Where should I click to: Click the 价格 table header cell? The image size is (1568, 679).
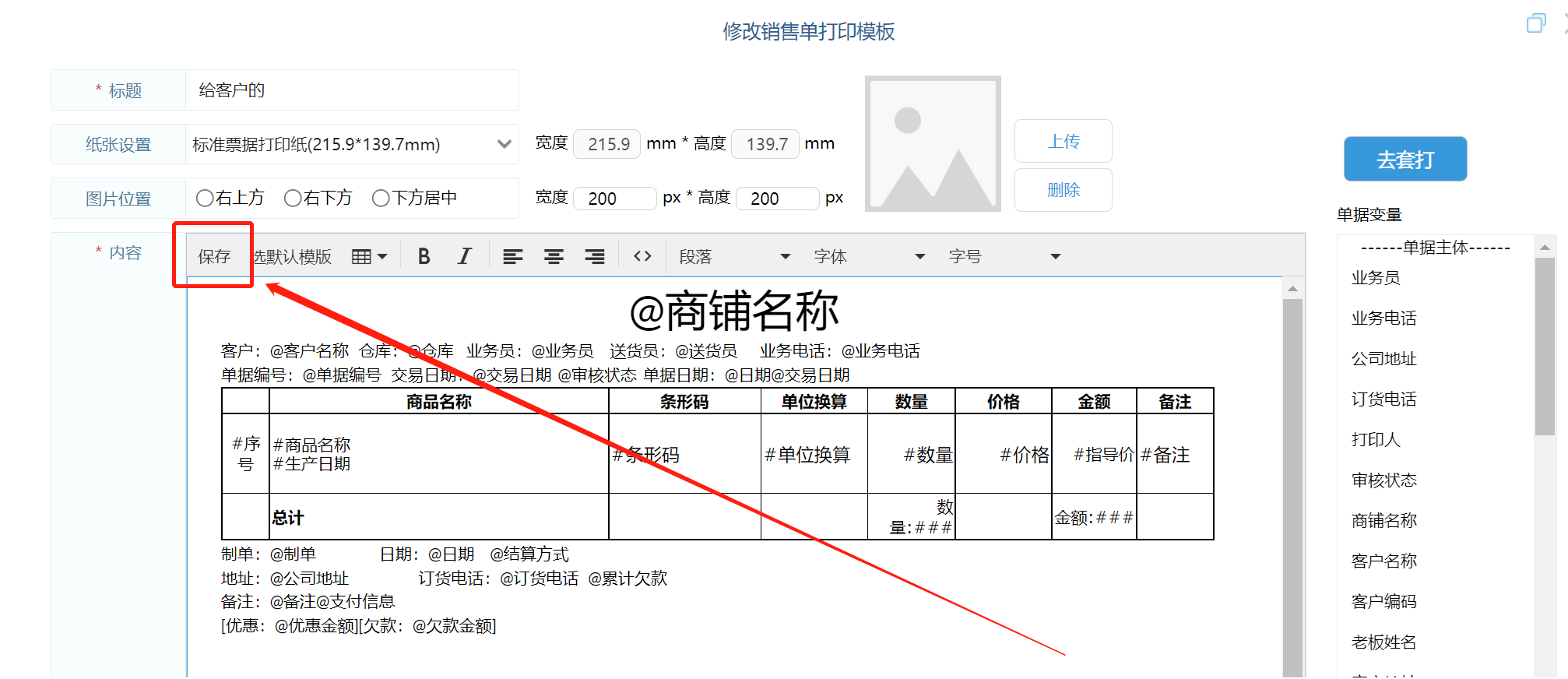(x=1004, y=402)
